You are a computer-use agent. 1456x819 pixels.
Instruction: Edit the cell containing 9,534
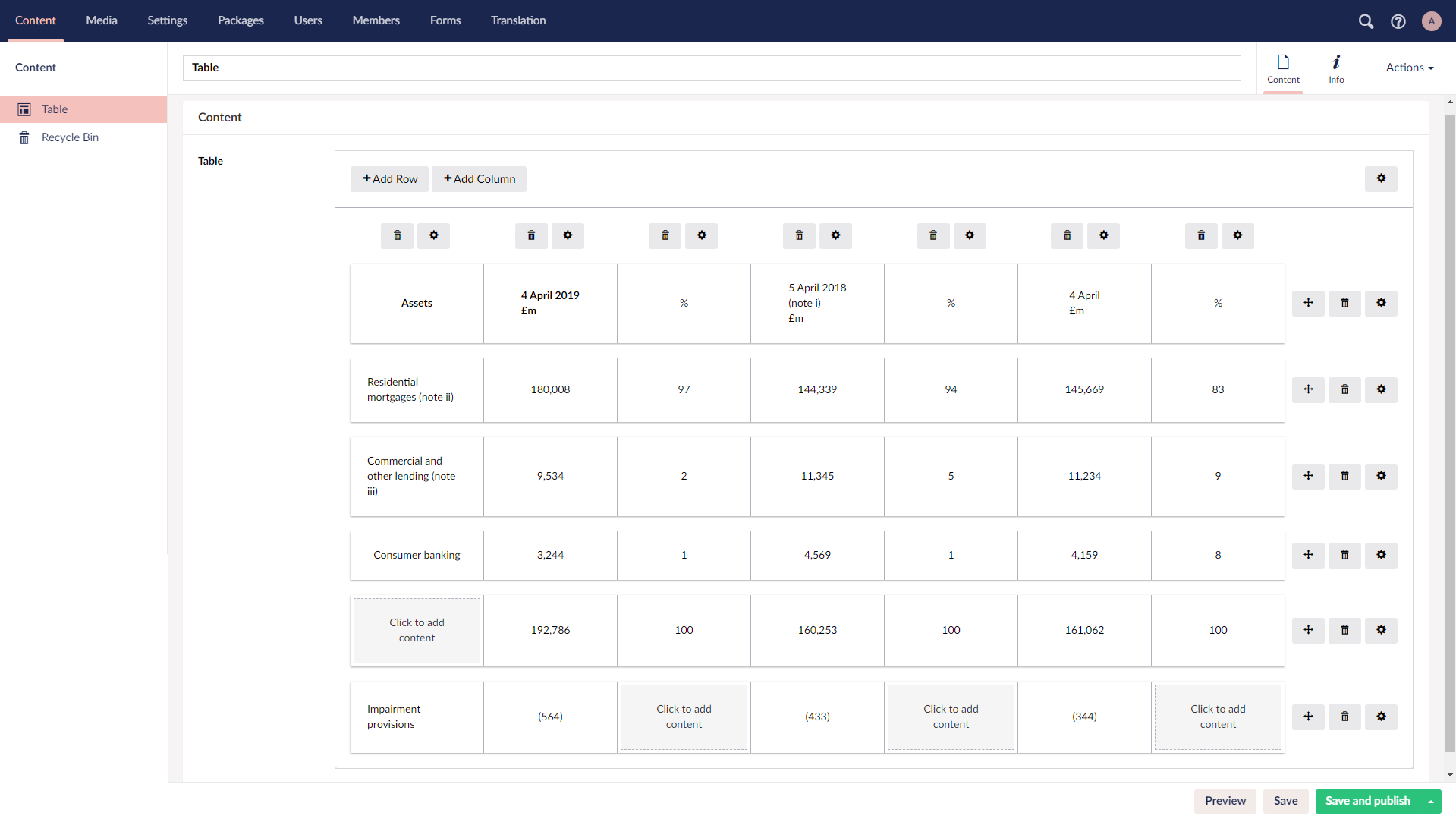coord(550,476)
